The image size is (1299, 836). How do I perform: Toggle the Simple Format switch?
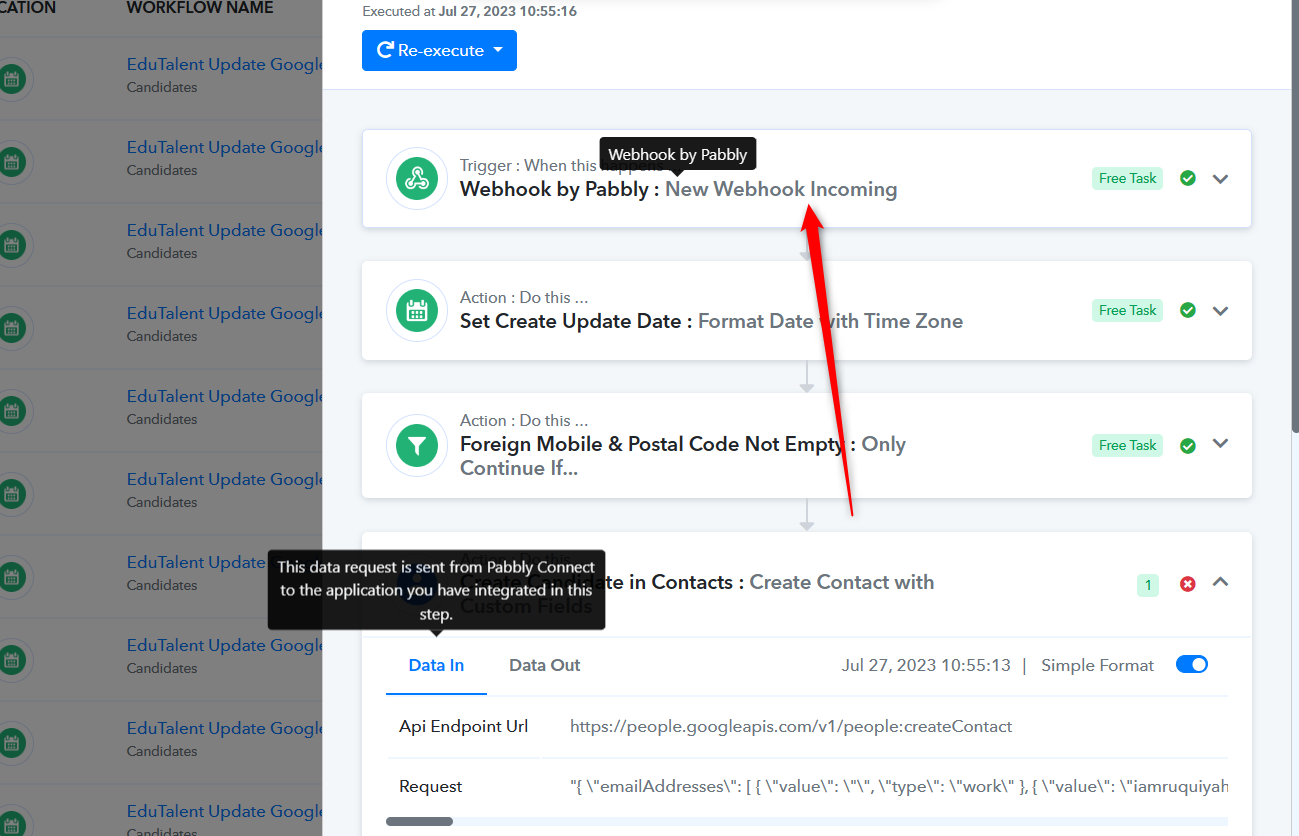pyautogui.click(x=1192, y=665)
